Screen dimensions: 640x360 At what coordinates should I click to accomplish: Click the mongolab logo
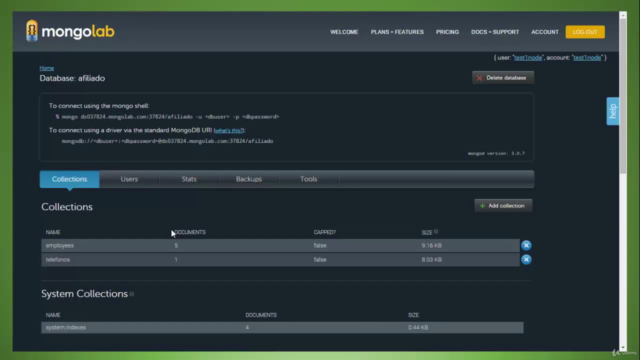pyautogui.click(x=70, y=31)
